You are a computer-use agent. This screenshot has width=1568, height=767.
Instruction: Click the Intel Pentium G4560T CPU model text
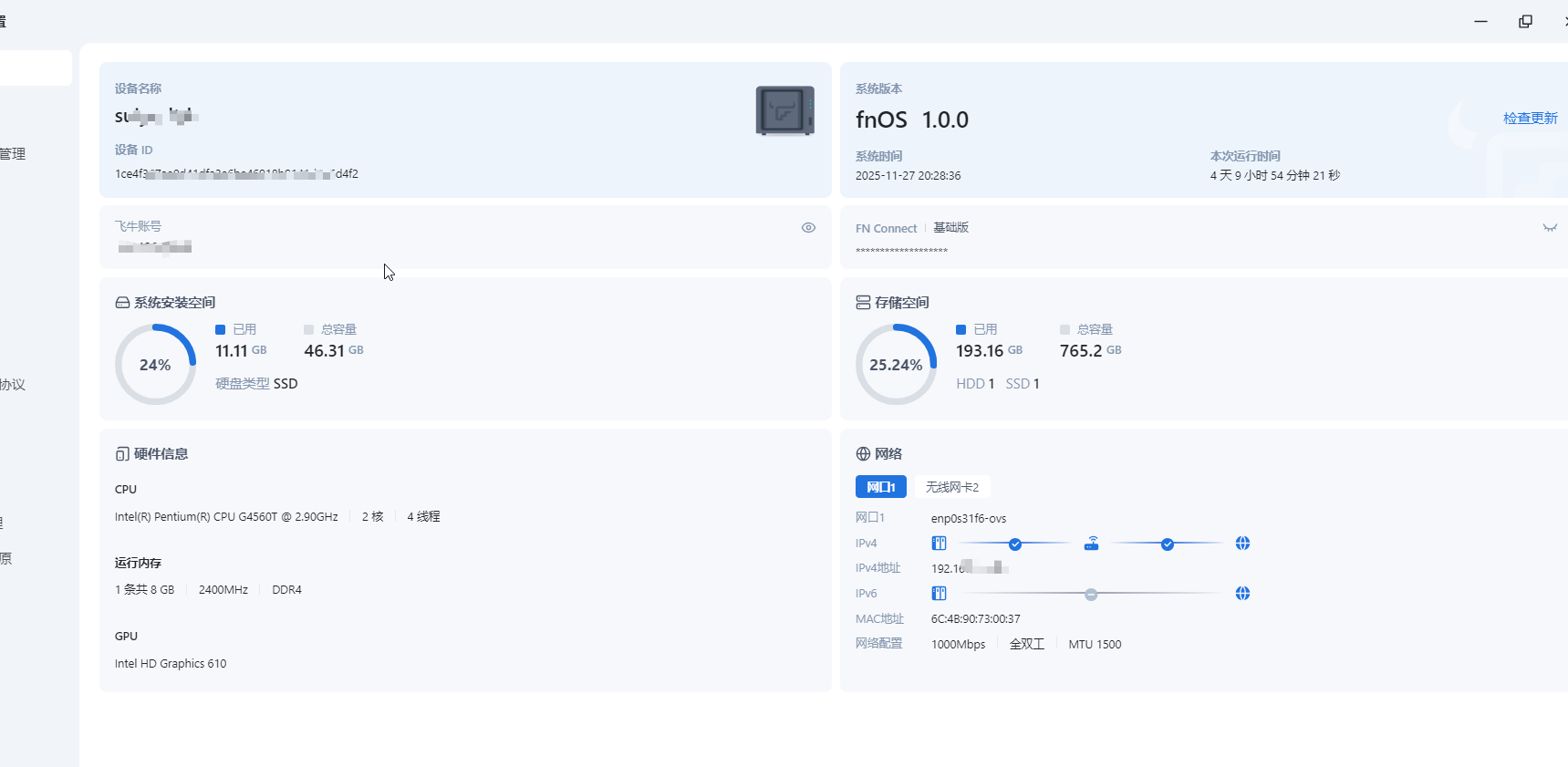coord(226,517)
